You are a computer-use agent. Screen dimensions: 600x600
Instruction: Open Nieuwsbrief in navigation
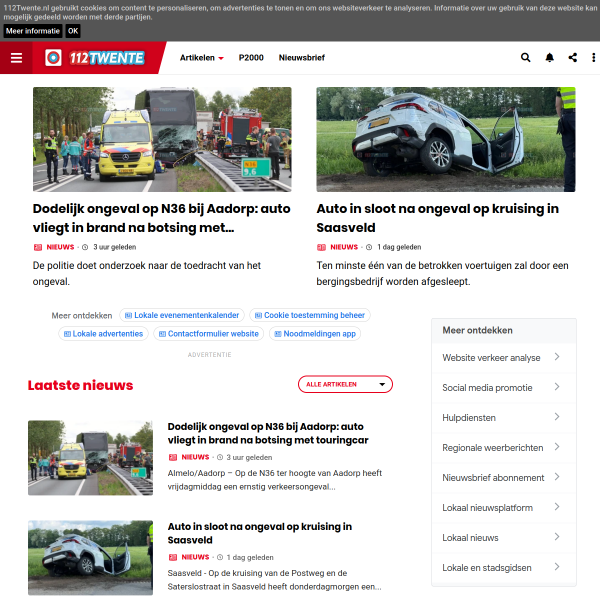coord(302,58)
